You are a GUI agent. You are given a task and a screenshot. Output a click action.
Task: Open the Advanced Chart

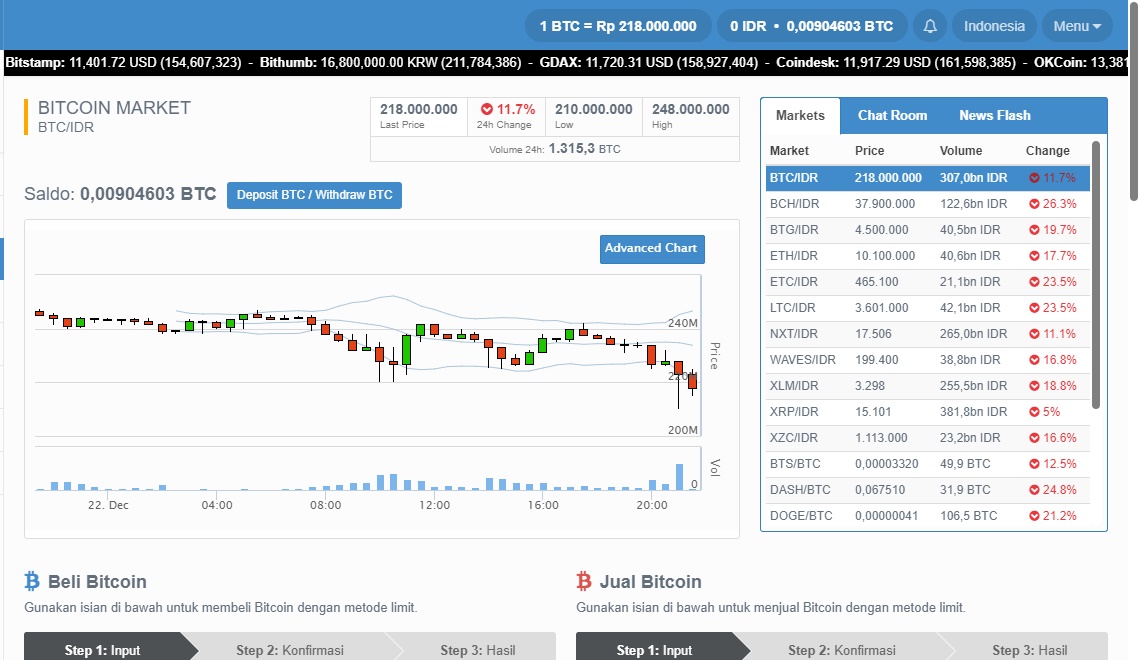pyautogui.click(x=652, y=249)
